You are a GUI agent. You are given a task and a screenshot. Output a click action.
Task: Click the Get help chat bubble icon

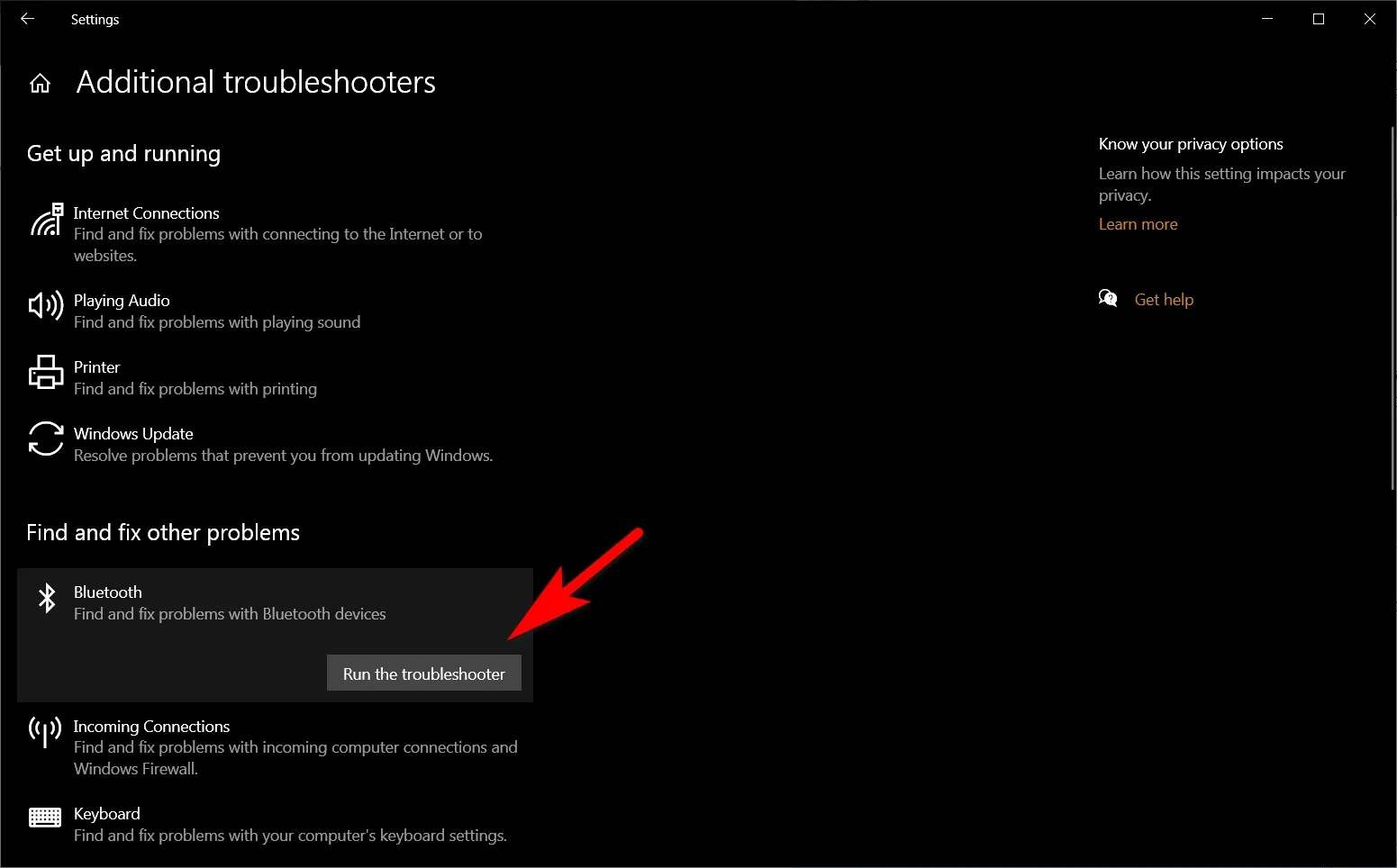coord(1108,299)
